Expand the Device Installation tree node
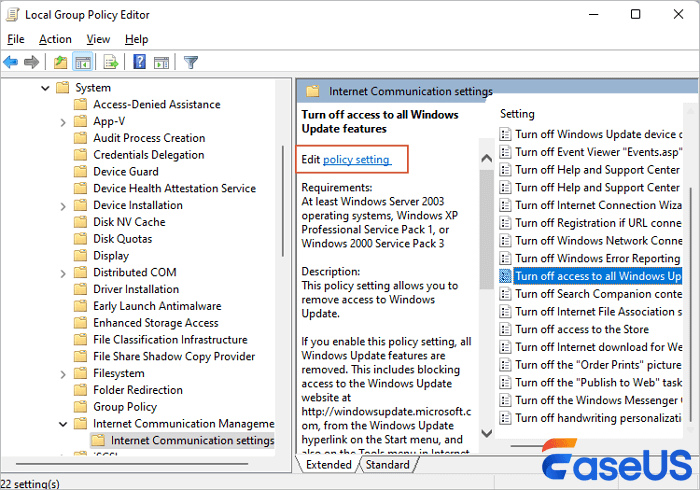Image resolution: width=700 pixels, height=490 pixels. pyautogui.click(x=64, y=206)
